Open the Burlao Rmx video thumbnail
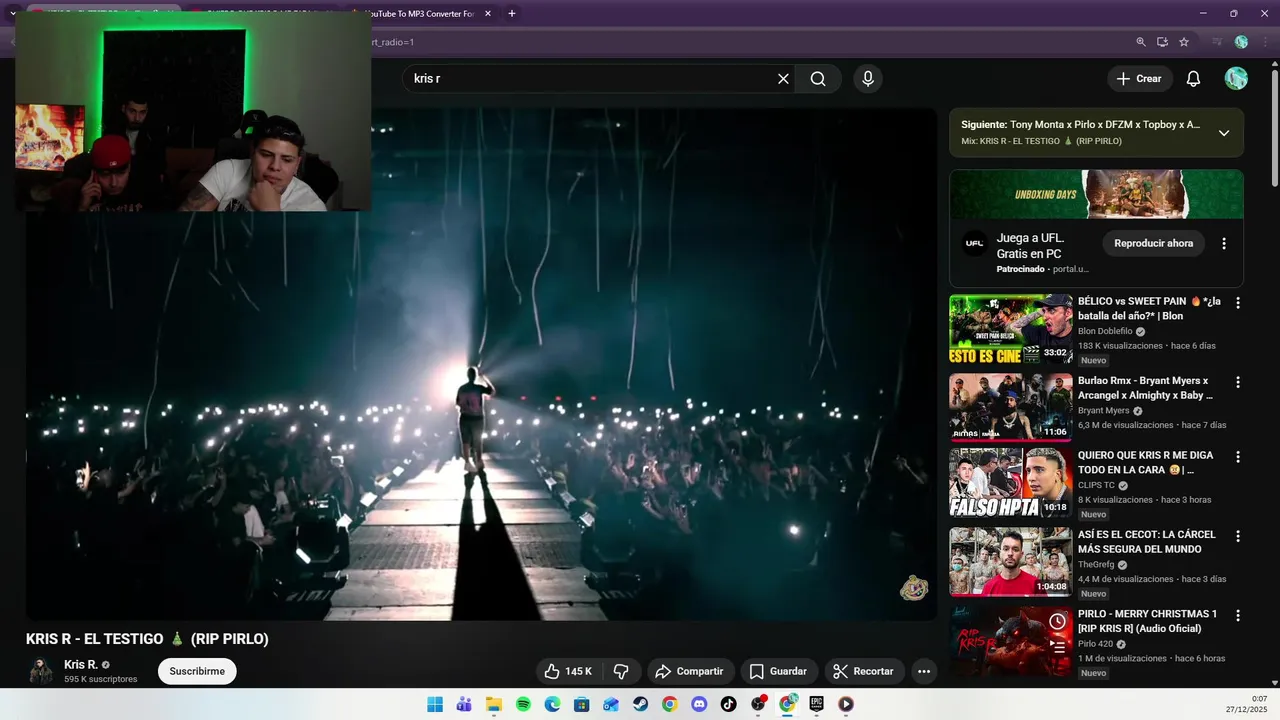Viewport: 1280px width, 720px height. 1010,408
